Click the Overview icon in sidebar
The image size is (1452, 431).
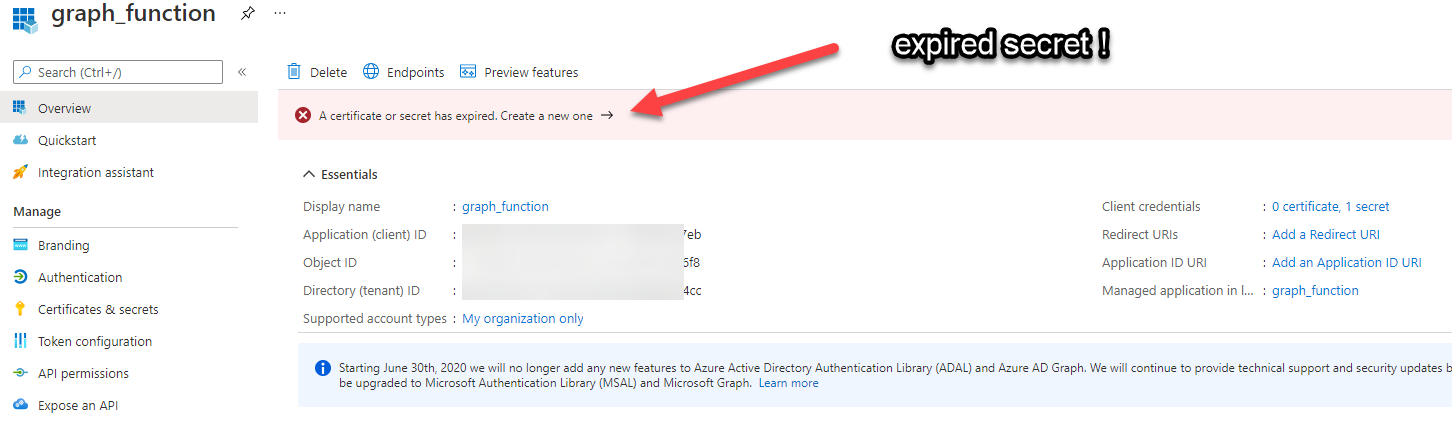click(x=20, y=108)
